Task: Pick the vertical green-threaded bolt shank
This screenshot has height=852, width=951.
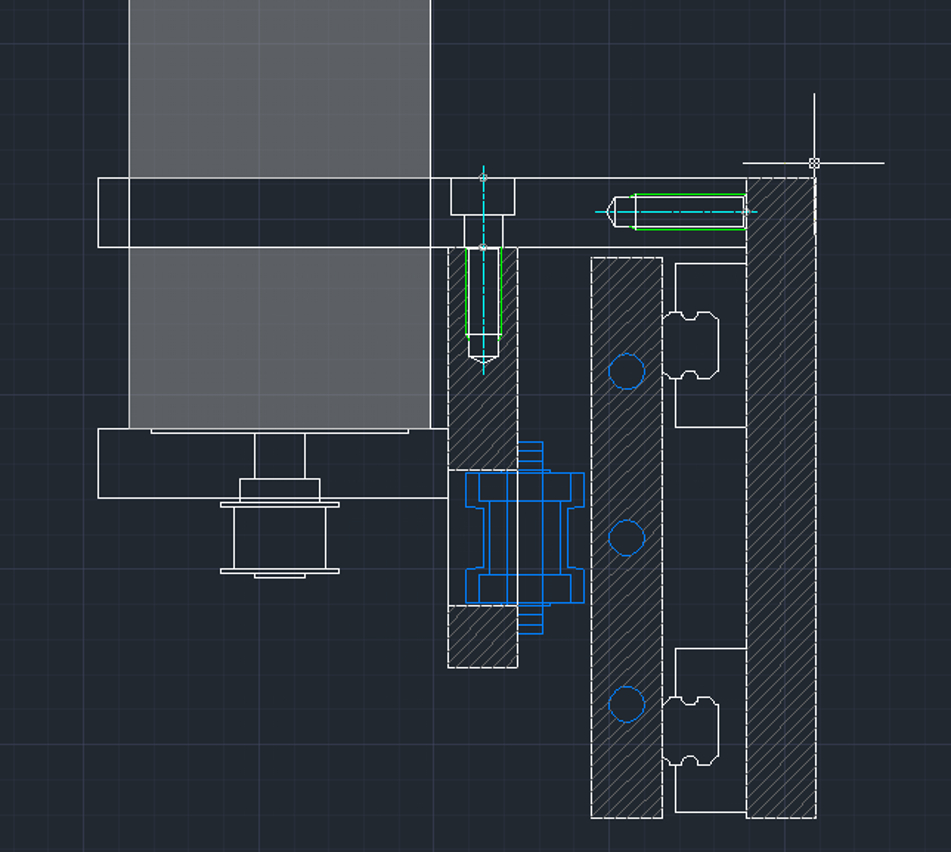Action: (x=483, y=303)
